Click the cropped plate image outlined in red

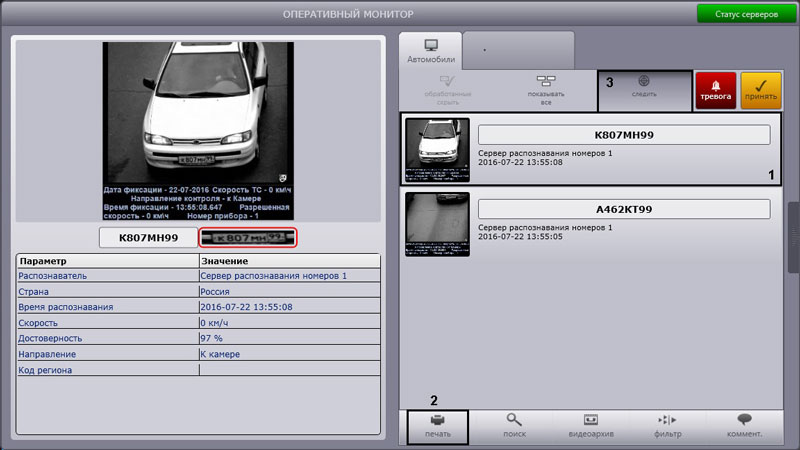click(248, 238)
